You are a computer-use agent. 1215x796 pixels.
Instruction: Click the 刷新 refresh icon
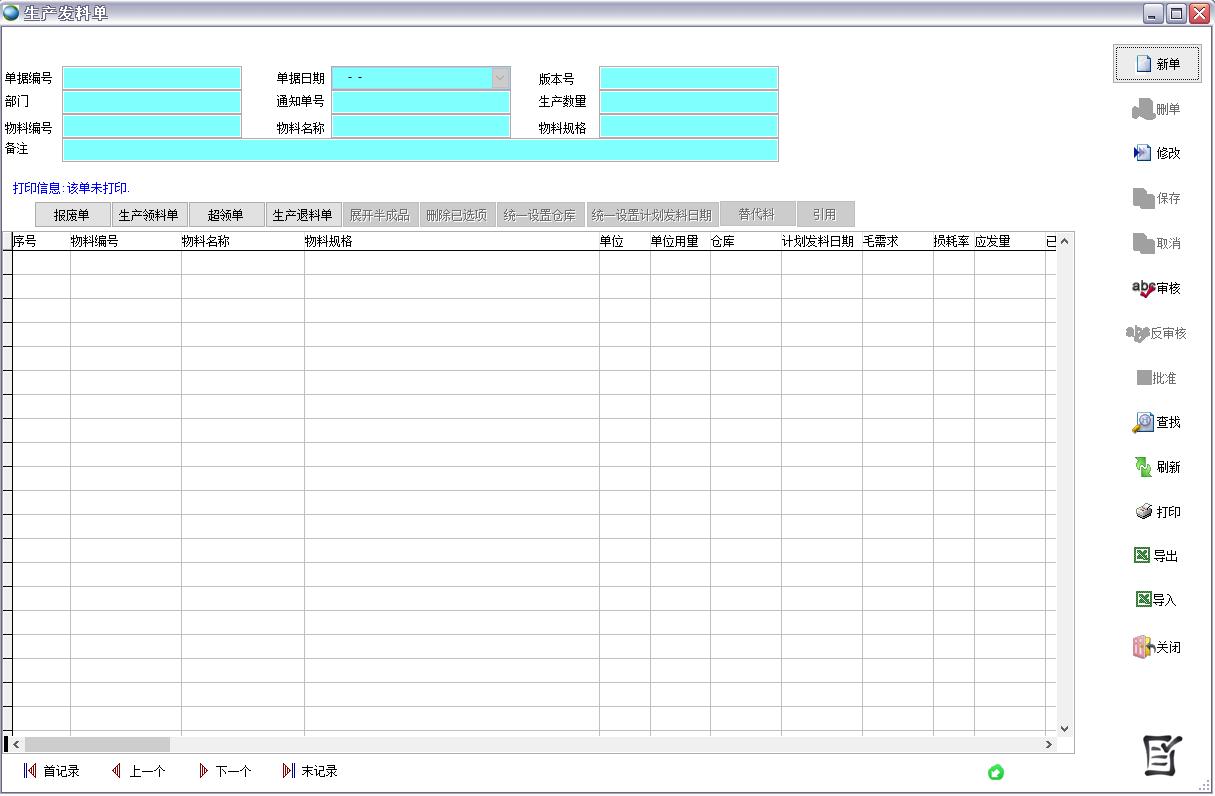tap(1142, 467)
